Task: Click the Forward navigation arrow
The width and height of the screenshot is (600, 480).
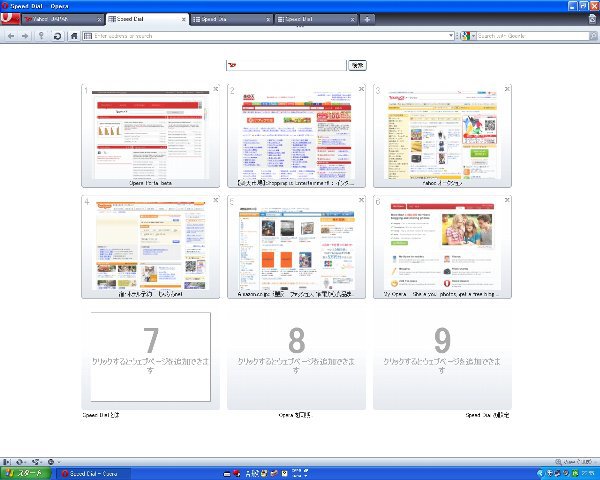Action: click(x=24, y=36)
